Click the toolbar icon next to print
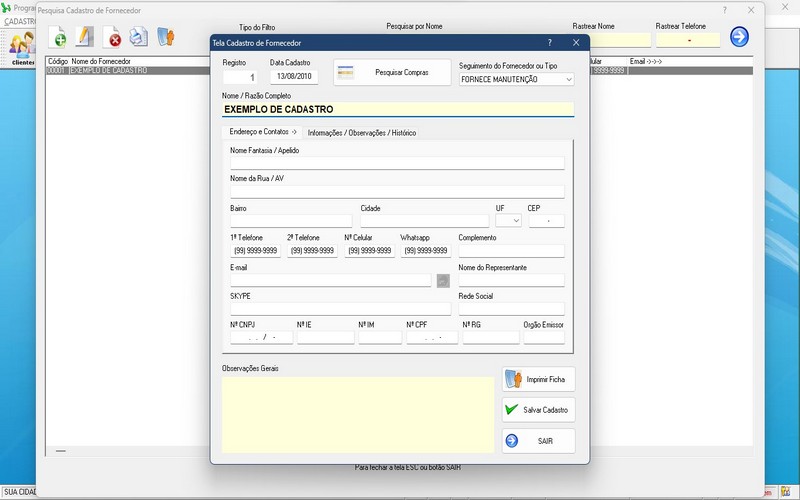 [x=165, y=37]
